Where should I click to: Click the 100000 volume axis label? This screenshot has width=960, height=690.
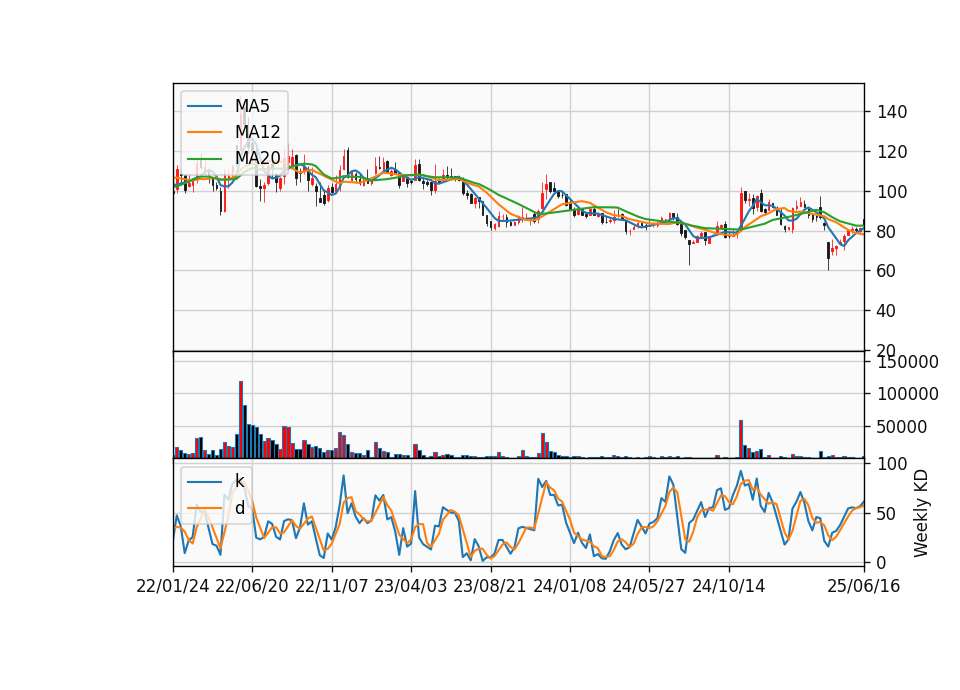[908, 394]
